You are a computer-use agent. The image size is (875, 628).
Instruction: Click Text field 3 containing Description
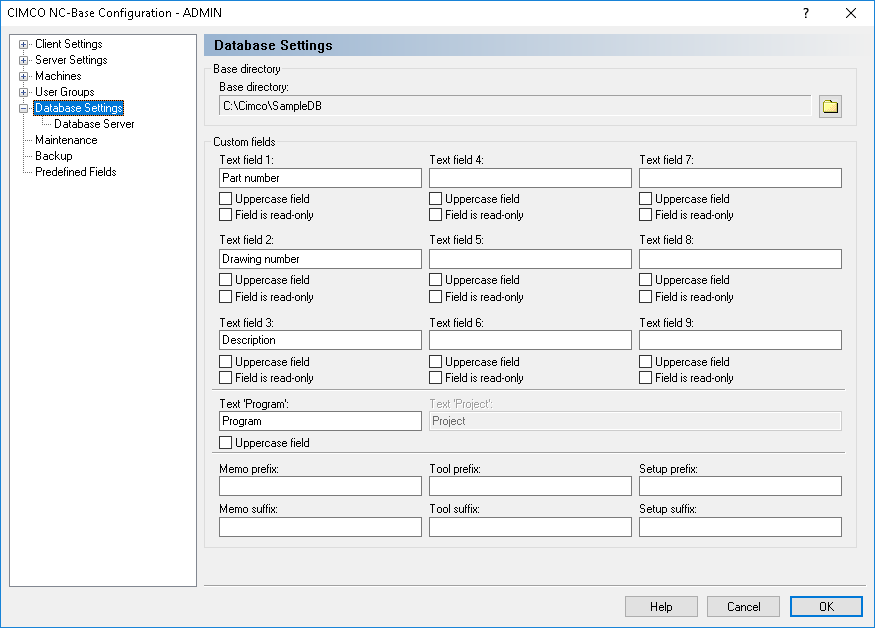point(320,340)
